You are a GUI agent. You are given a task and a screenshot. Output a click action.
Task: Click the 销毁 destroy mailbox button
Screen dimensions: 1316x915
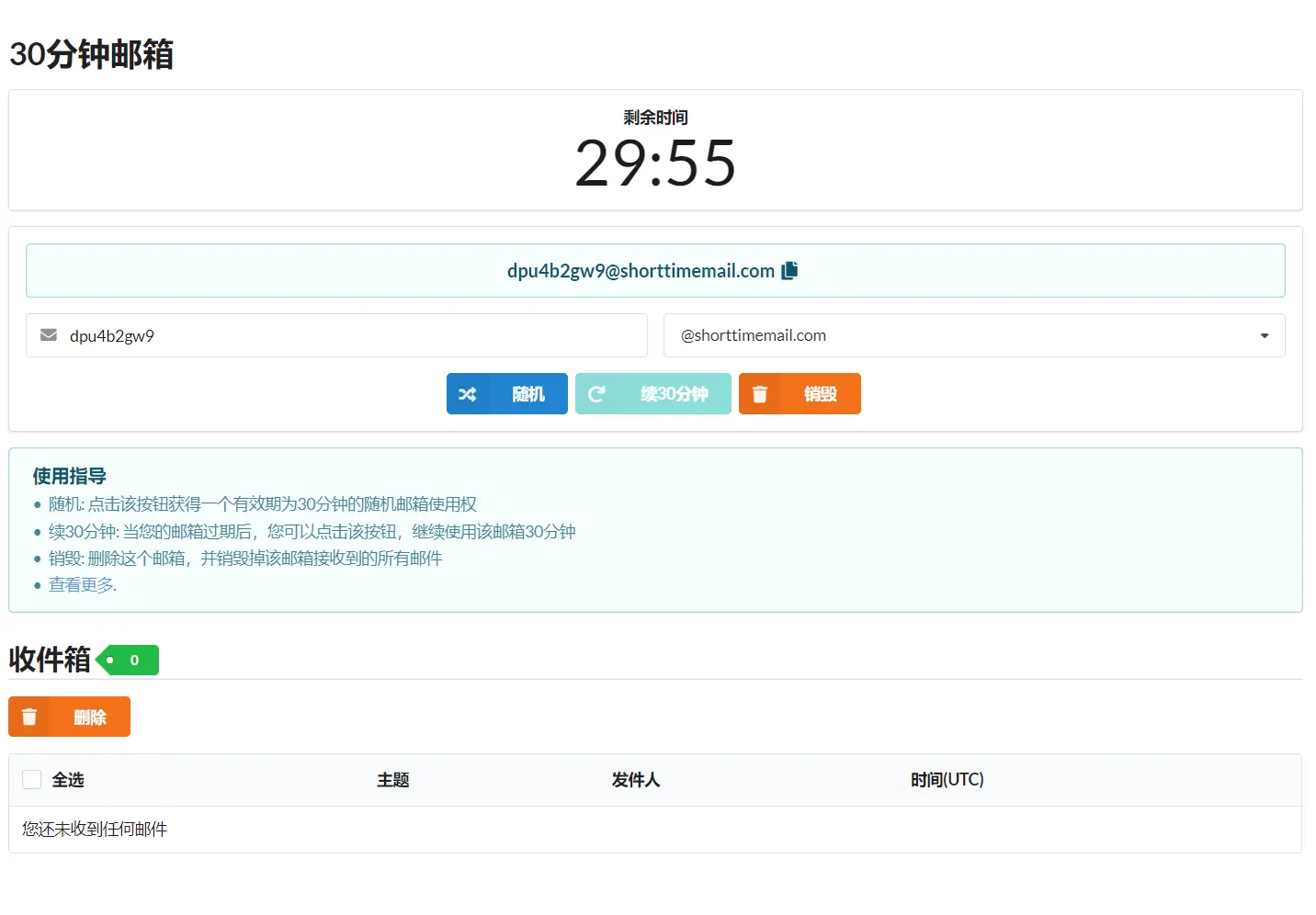[x=800, y=394]
